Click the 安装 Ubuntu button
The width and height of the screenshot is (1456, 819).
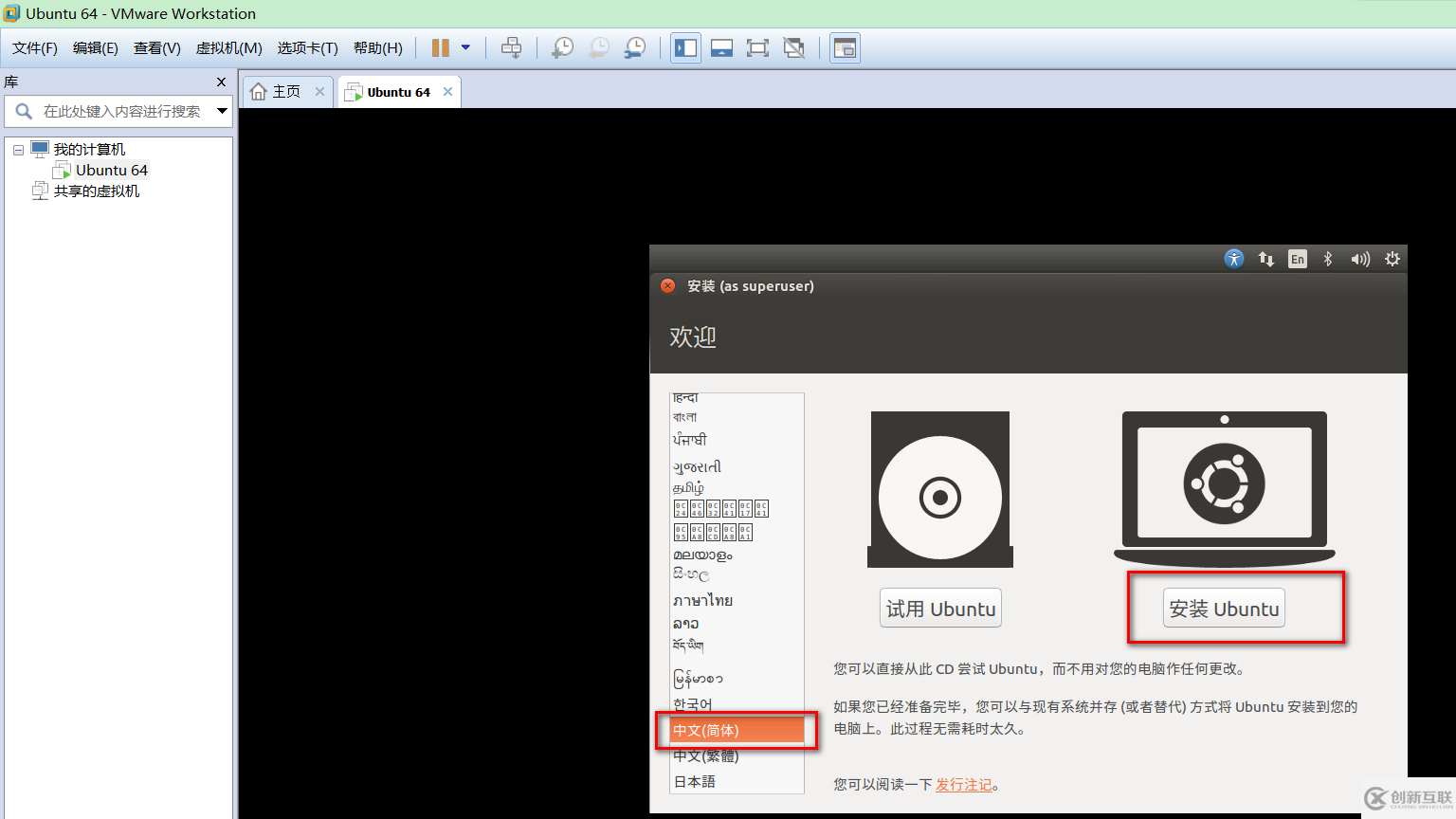[1224, 609]
